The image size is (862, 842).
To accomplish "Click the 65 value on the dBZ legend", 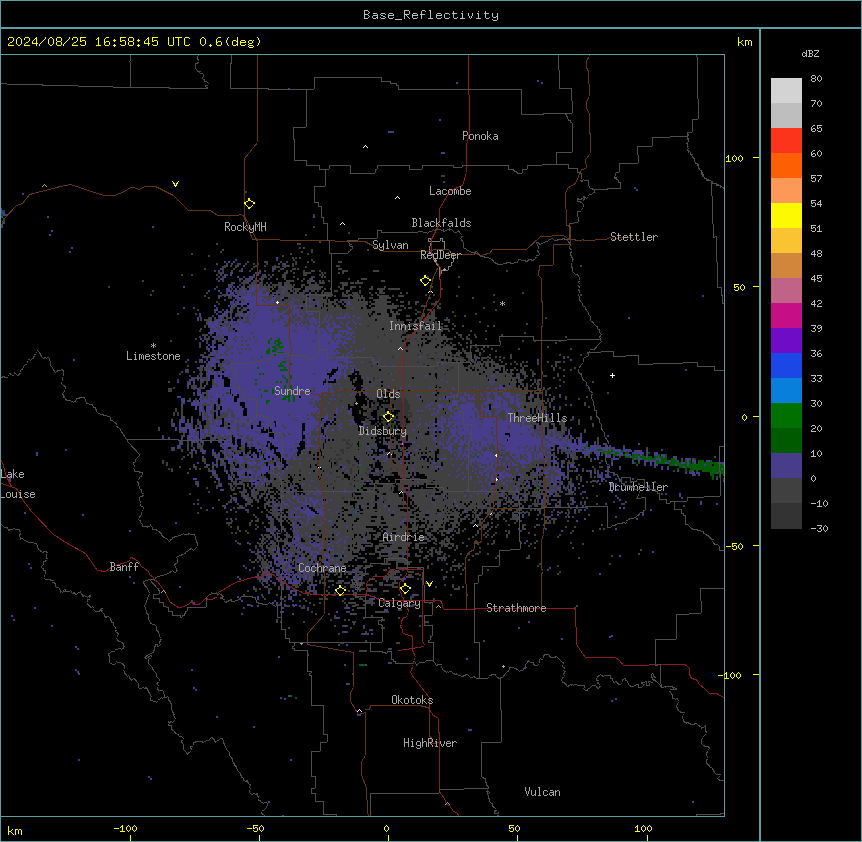I will [816, 129].
